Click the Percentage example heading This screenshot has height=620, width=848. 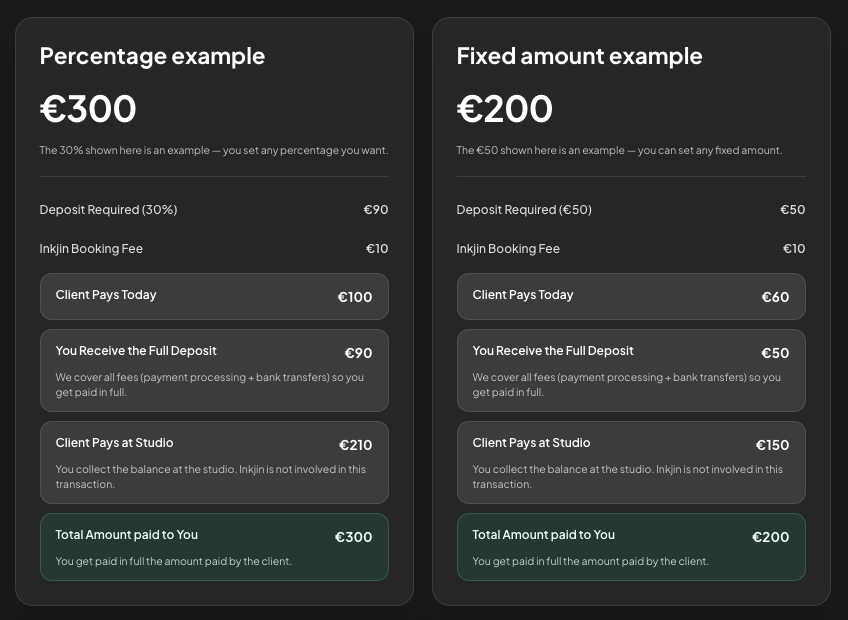click(x=152, y=57)
